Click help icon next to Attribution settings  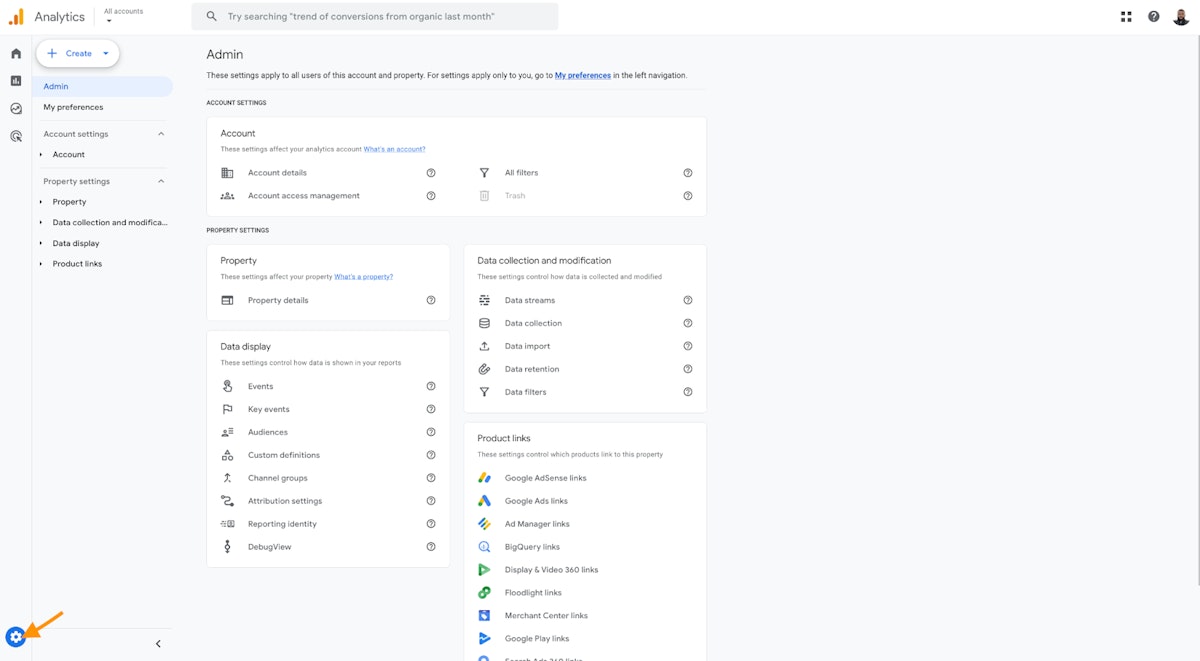coord(431,501)
